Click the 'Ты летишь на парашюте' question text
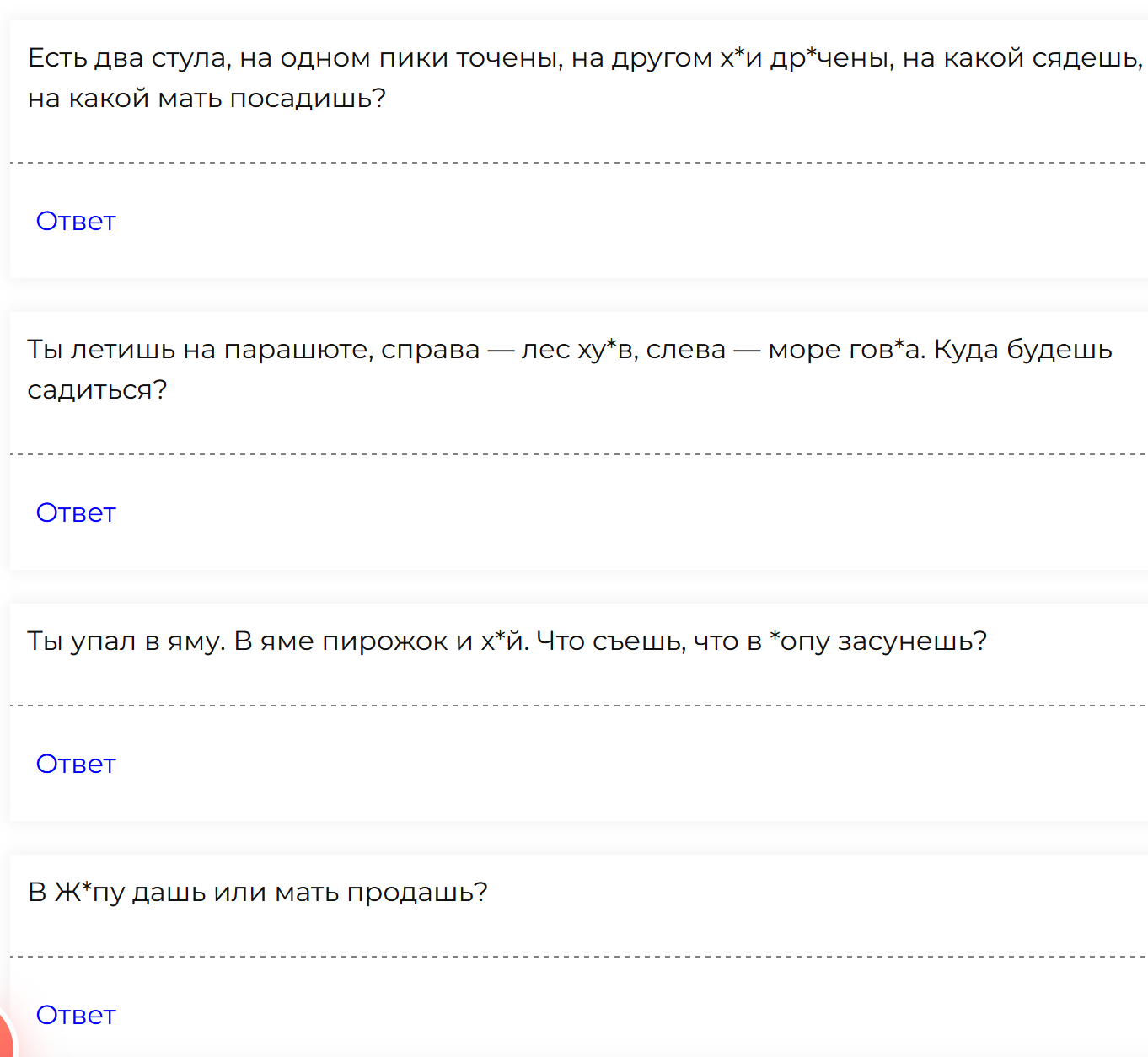Screen dimensions: 1148x1057 (570, 369)
